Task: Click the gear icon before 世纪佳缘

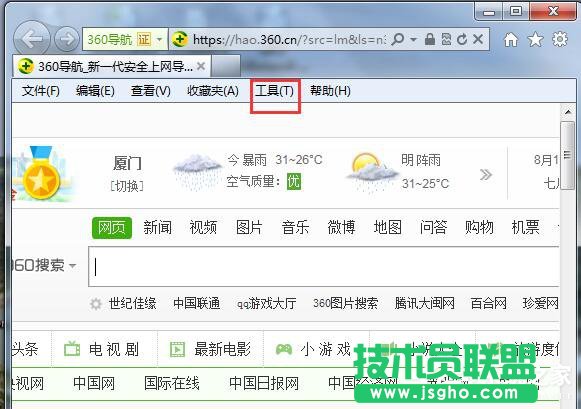Action: [96, 304]
